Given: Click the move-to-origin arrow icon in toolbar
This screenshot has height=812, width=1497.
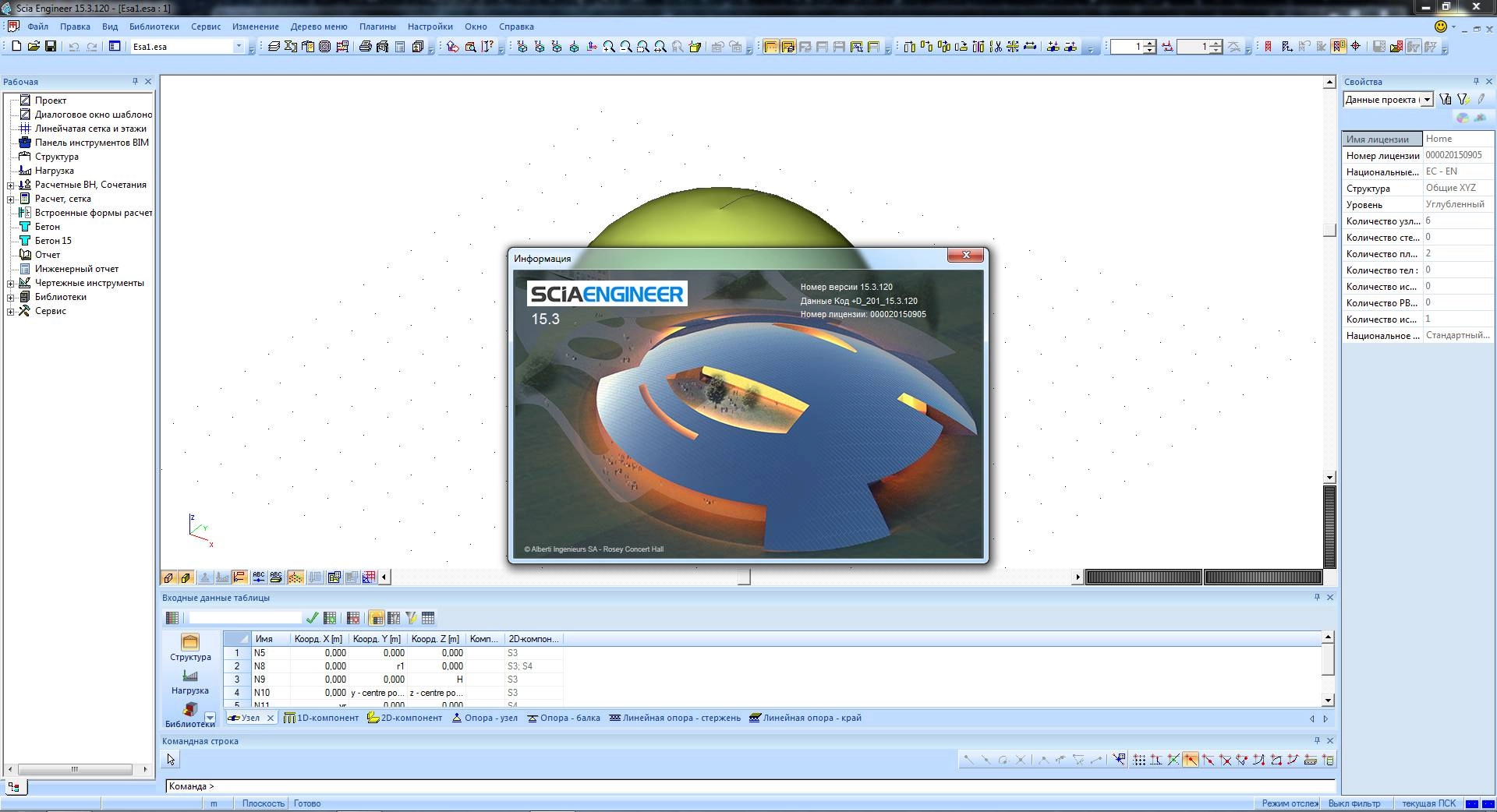Looking at the screenshot, I should tap(452, 47).
